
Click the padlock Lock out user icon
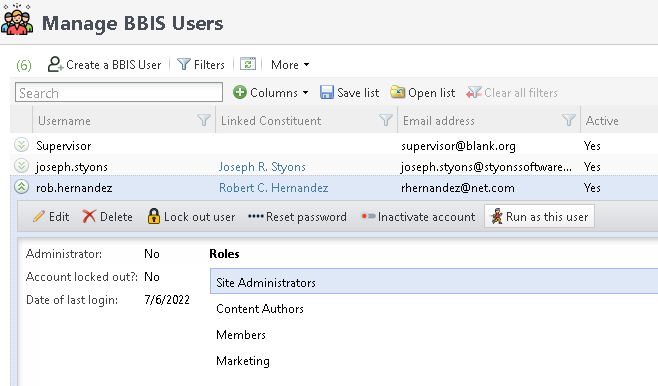click(x=154, y=216)
